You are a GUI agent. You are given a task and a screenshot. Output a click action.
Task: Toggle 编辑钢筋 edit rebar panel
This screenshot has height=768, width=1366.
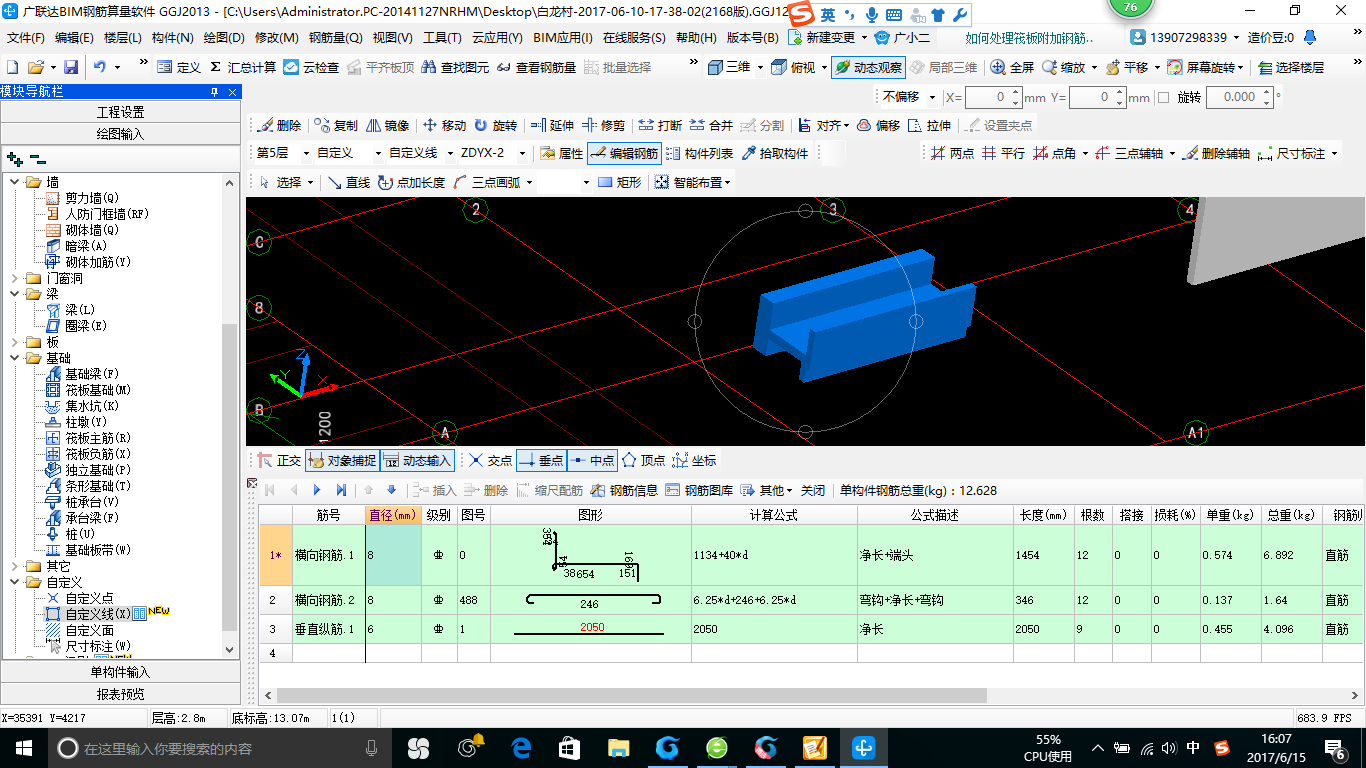click(625, 153)
